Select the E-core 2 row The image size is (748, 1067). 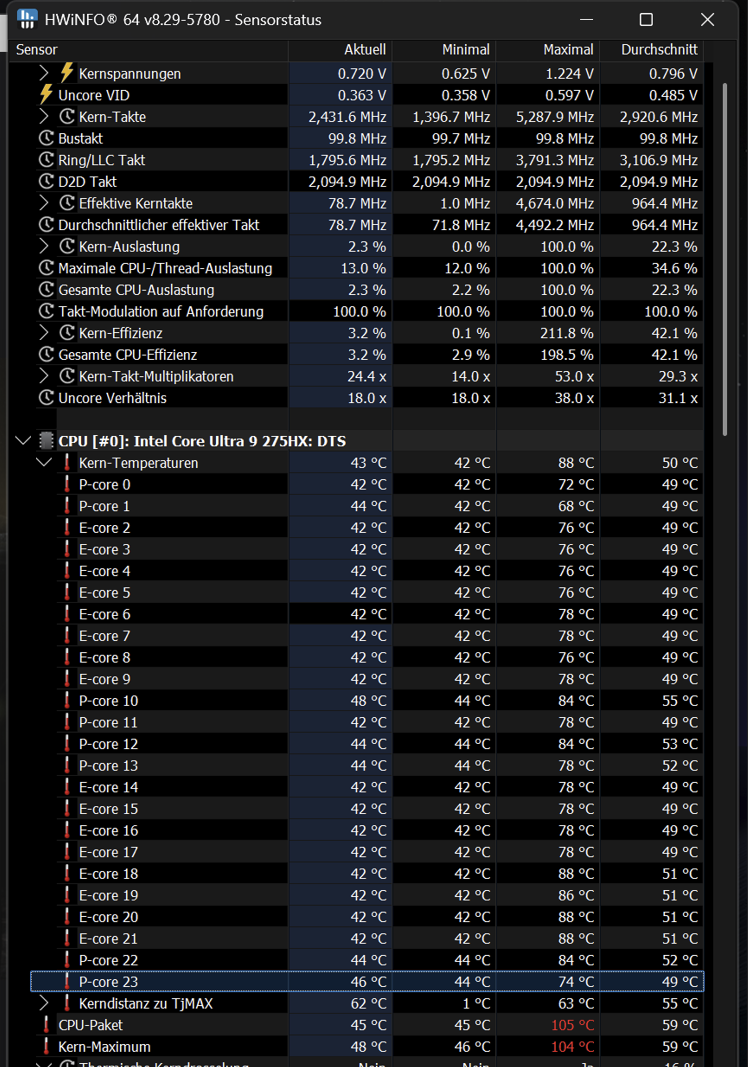pyautogui.click(x=368, y=527)
